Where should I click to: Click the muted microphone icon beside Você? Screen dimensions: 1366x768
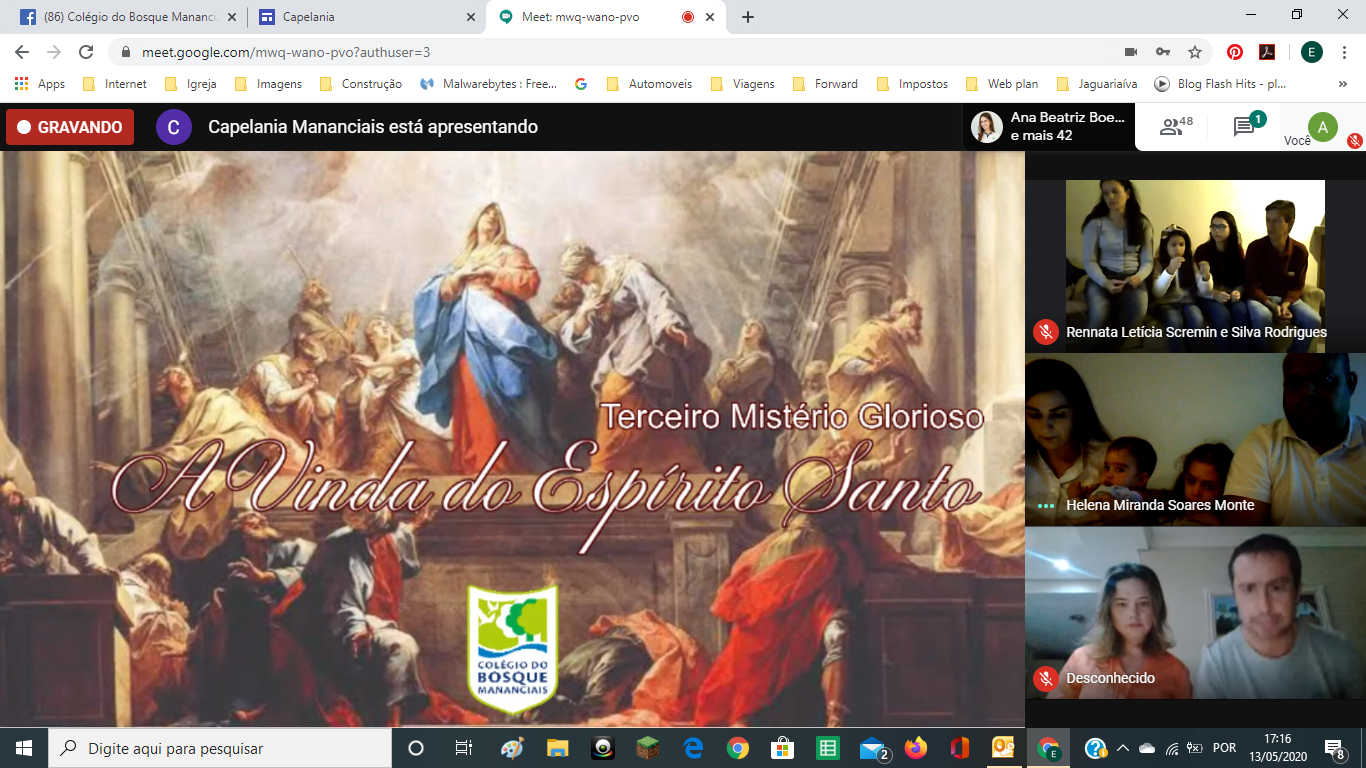coord(1354,141)
